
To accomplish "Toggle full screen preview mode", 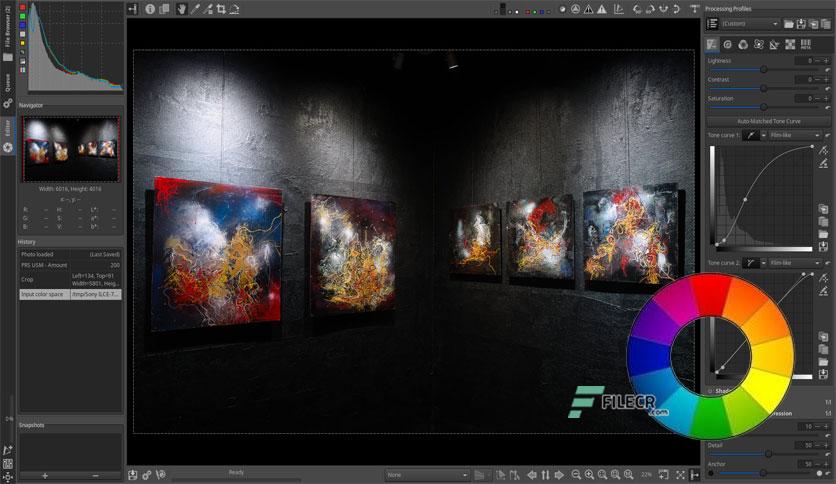I will point(680,474).
